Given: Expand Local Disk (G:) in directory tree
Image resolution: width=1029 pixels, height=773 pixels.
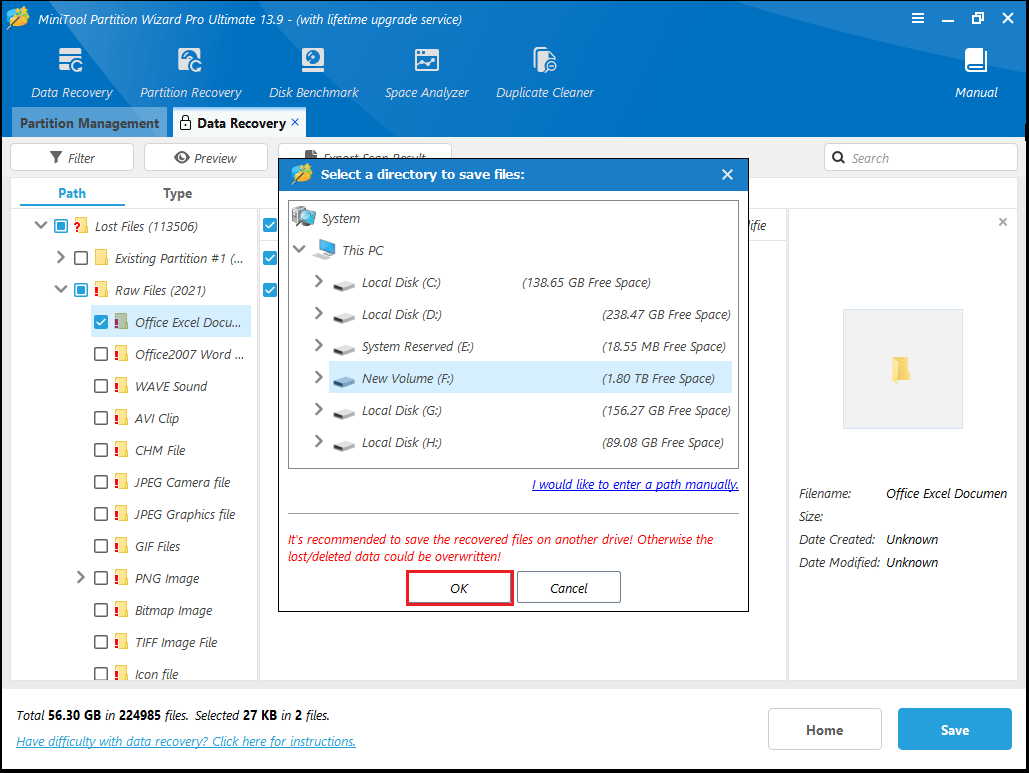Looking at the screenshot, I should click(x=319, y=409).
